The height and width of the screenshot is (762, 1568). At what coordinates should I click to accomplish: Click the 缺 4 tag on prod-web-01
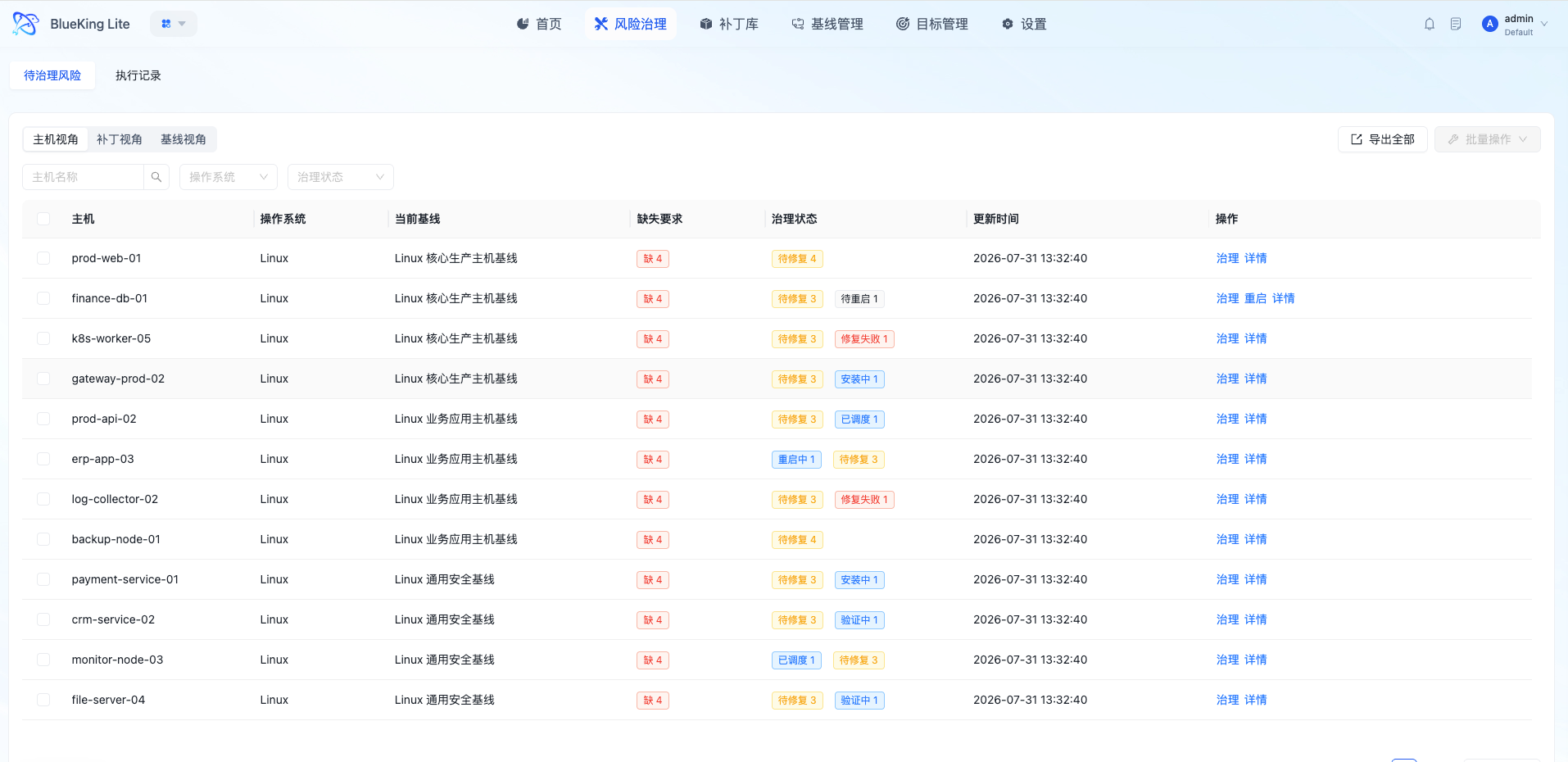click(653, 259)
